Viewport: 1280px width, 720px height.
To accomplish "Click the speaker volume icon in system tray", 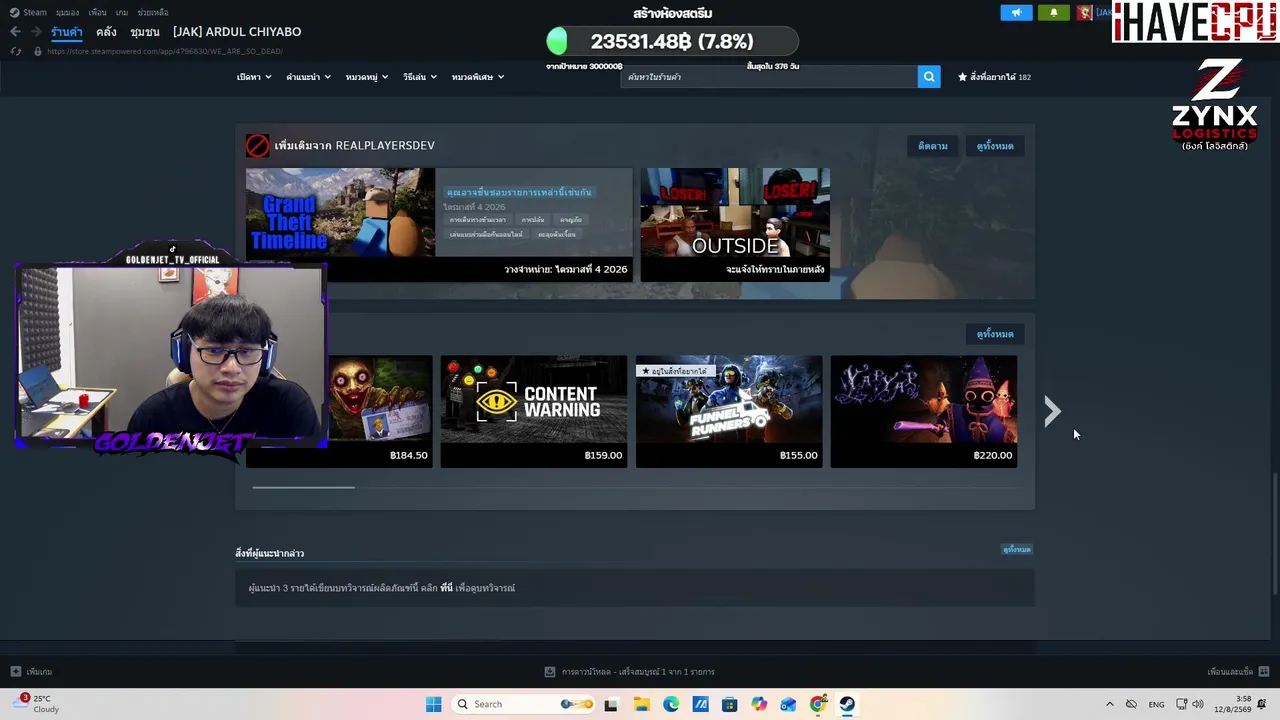I will point(1198,704).
